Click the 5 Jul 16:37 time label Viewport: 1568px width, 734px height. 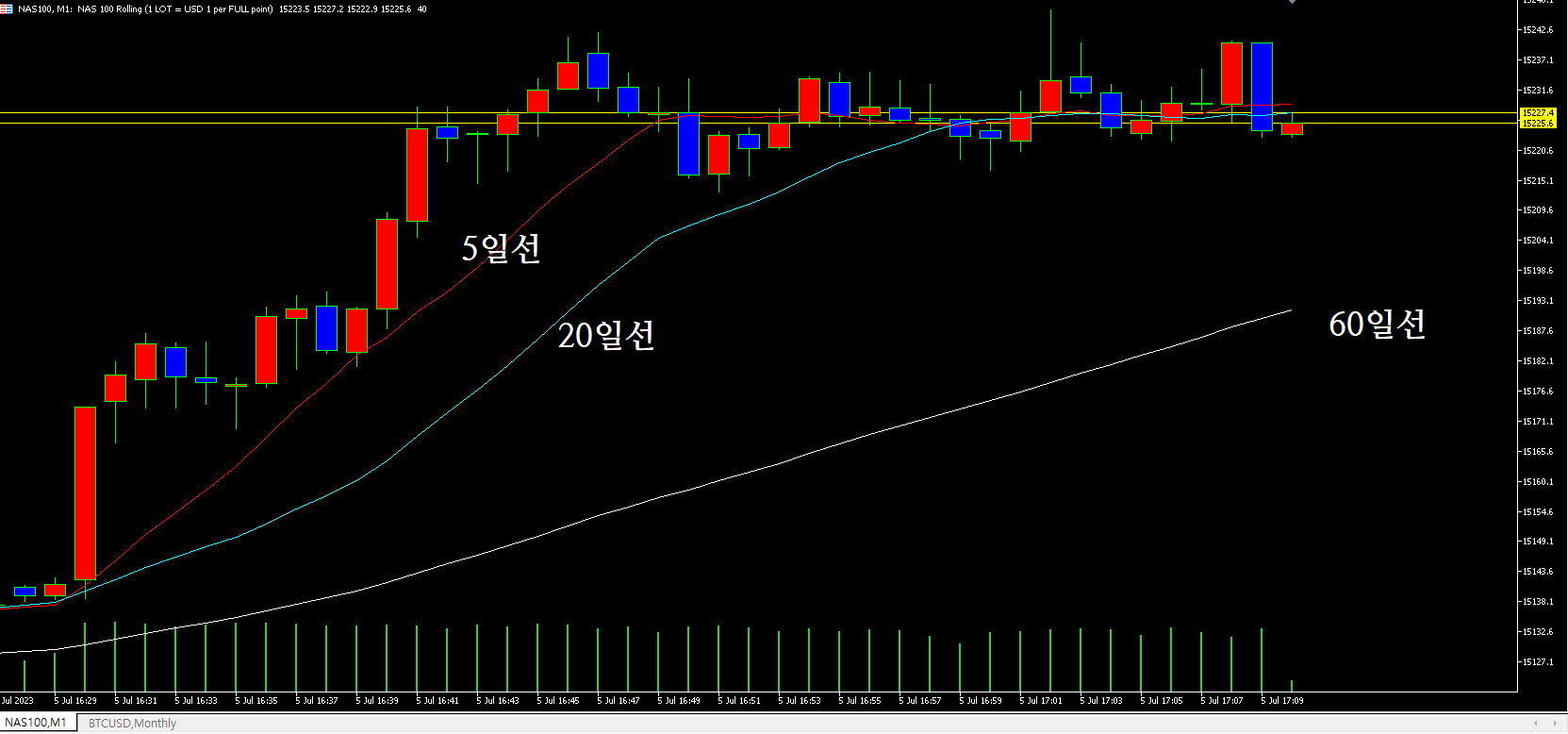pyautogui.click(x=317, y=701)
